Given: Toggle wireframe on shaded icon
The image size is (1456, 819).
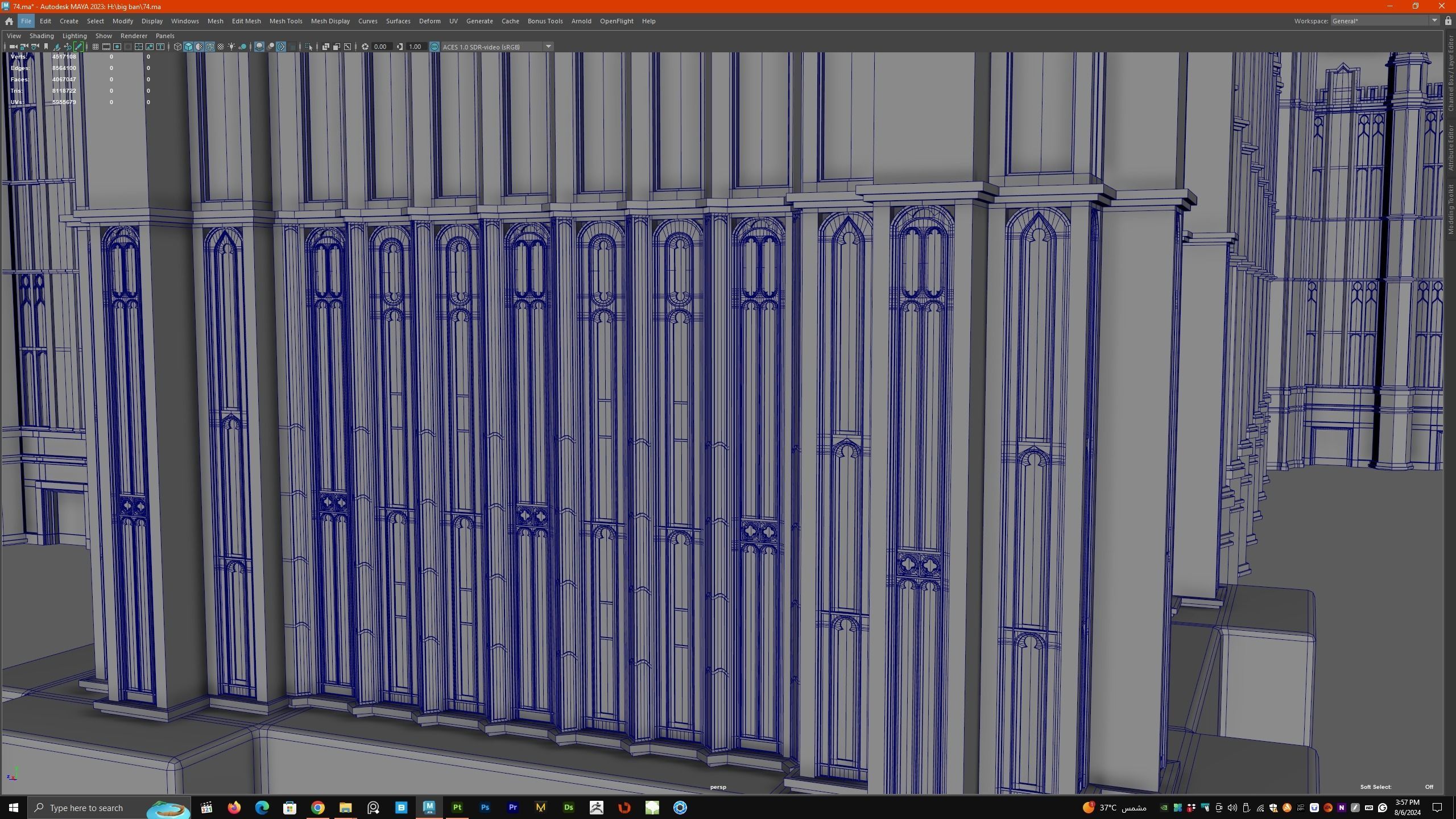Looking at the screenshot, I should 210,47.
